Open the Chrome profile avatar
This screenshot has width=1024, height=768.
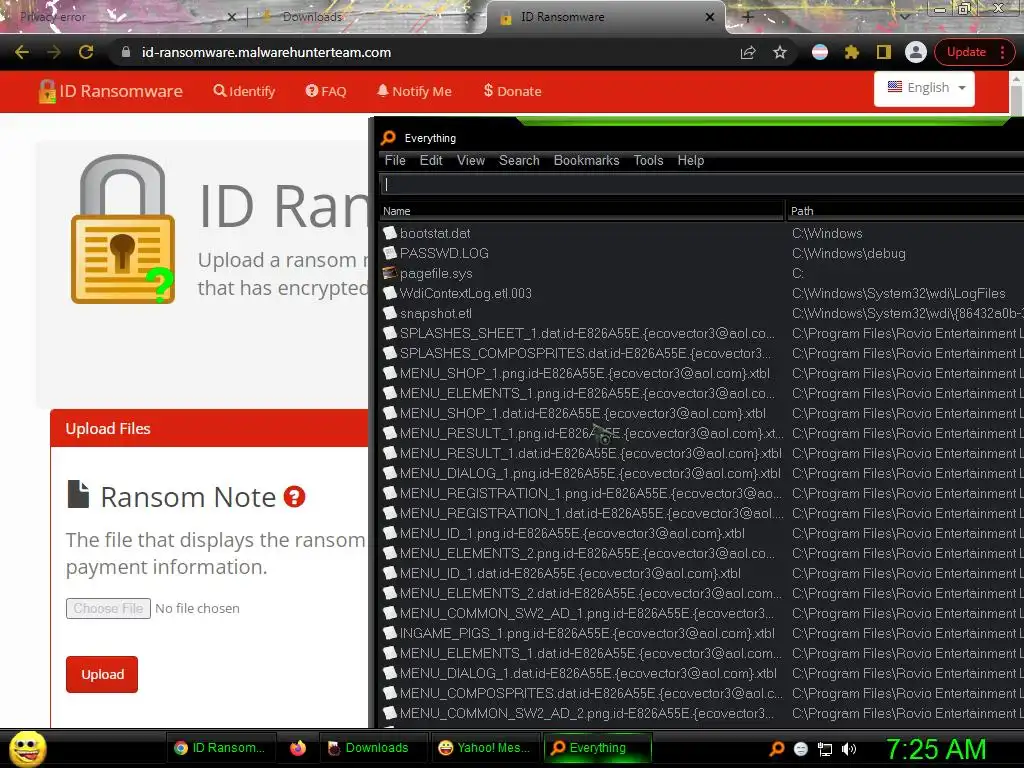click(x=916, y=52)
